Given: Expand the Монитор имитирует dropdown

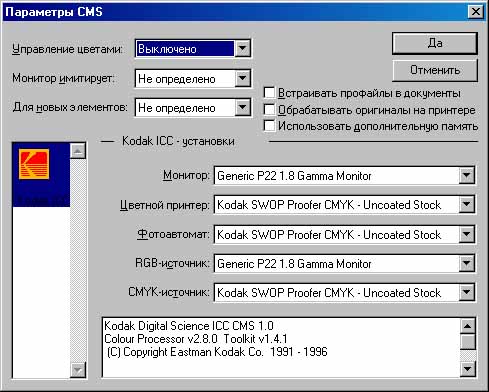Looking at the screenshot, I should pyautogui.click(x=242, y=78).
